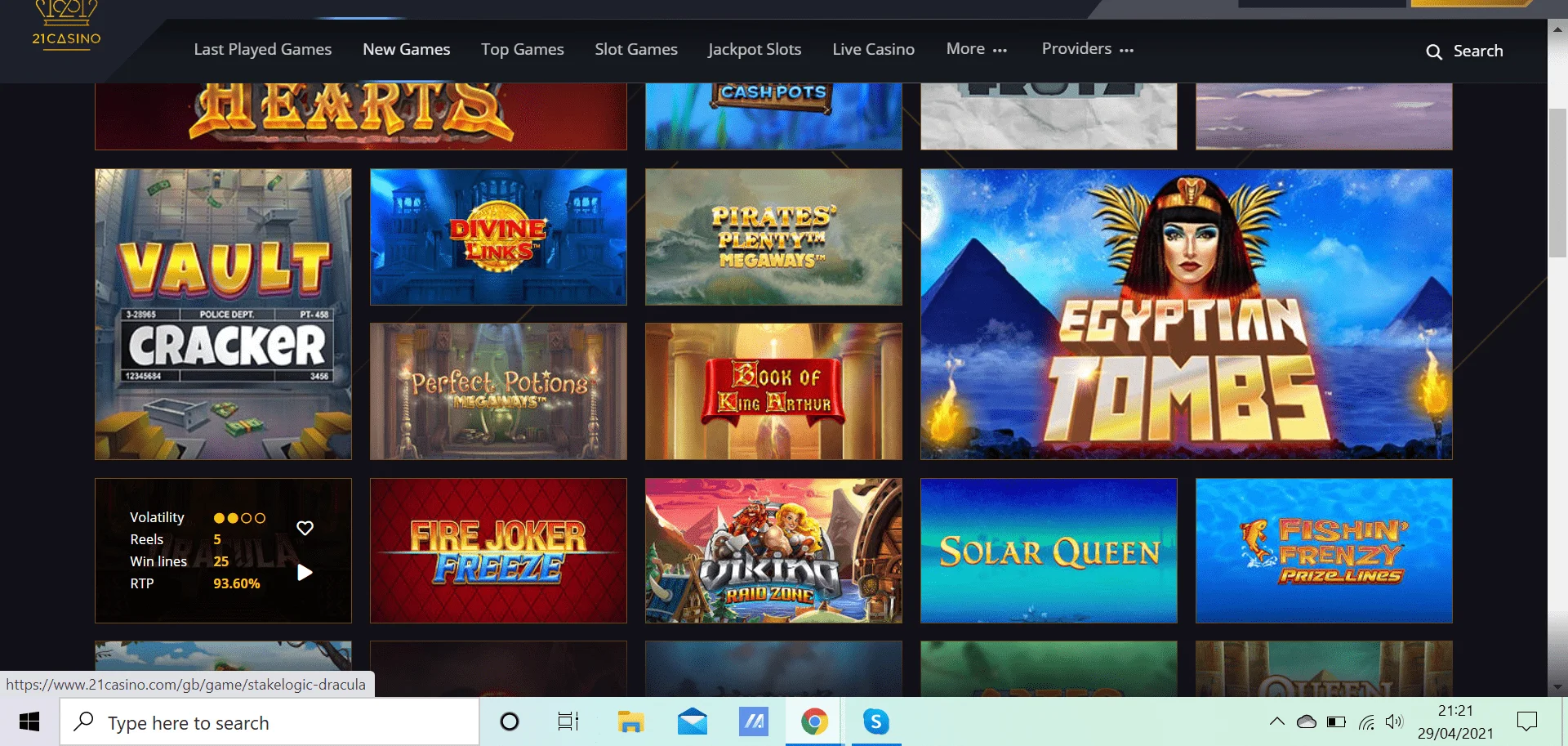This screenshot has width=1568, height=746.
Task: Add Dracula game to favourites heart
Action: (305, 528)
